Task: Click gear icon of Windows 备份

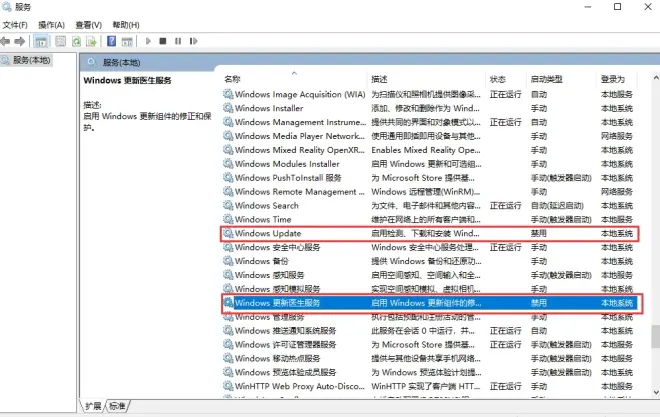Action: point(228,261)
